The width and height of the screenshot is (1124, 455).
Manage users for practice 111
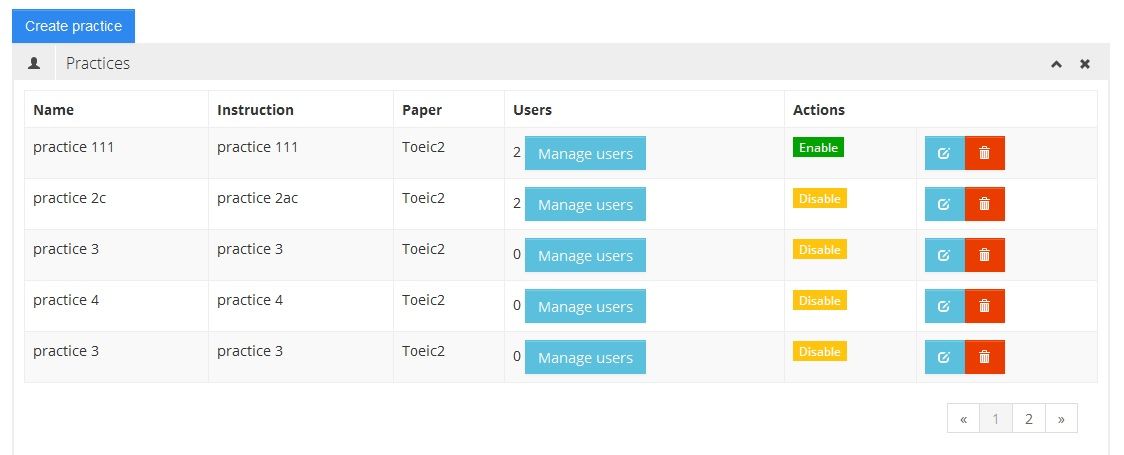coord(585,154)
